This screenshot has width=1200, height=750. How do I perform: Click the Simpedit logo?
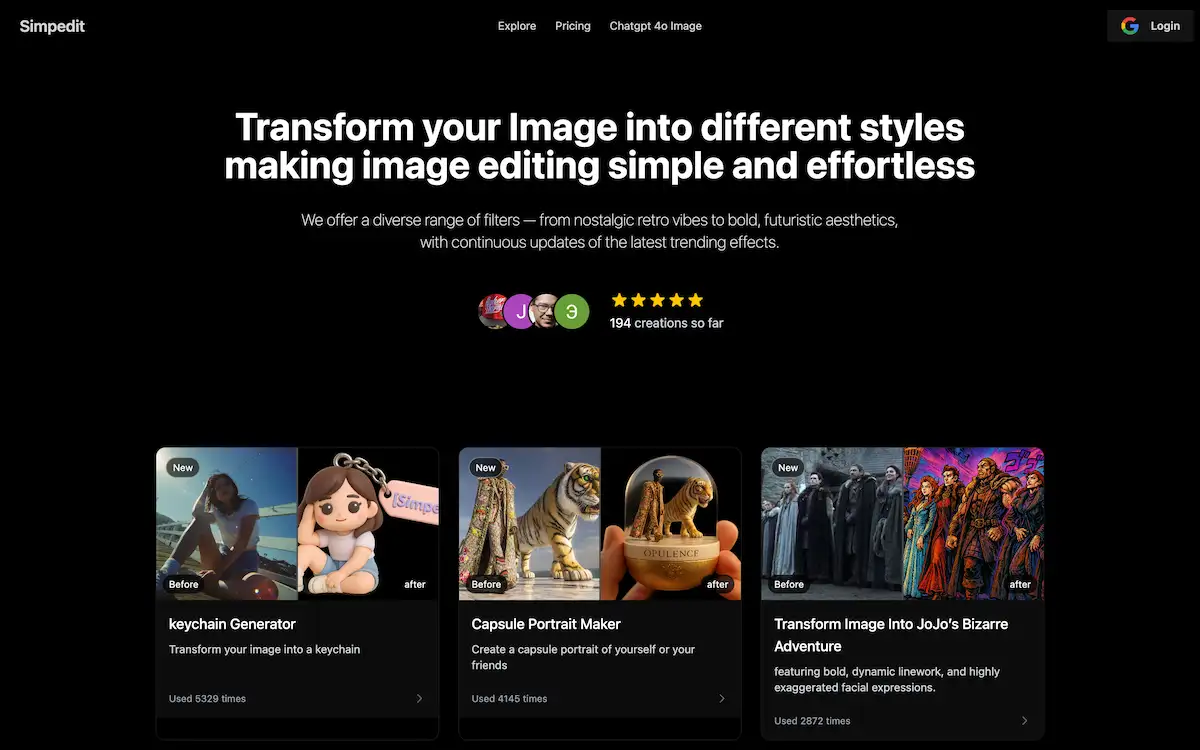click(x=52, y=26)
